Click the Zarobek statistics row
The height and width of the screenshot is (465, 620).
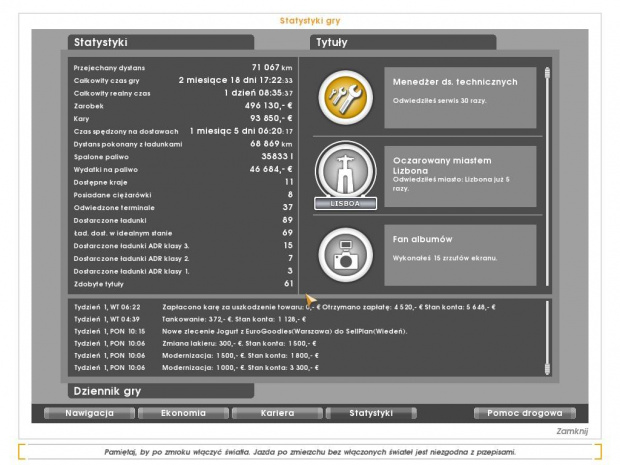click(183, 105)
